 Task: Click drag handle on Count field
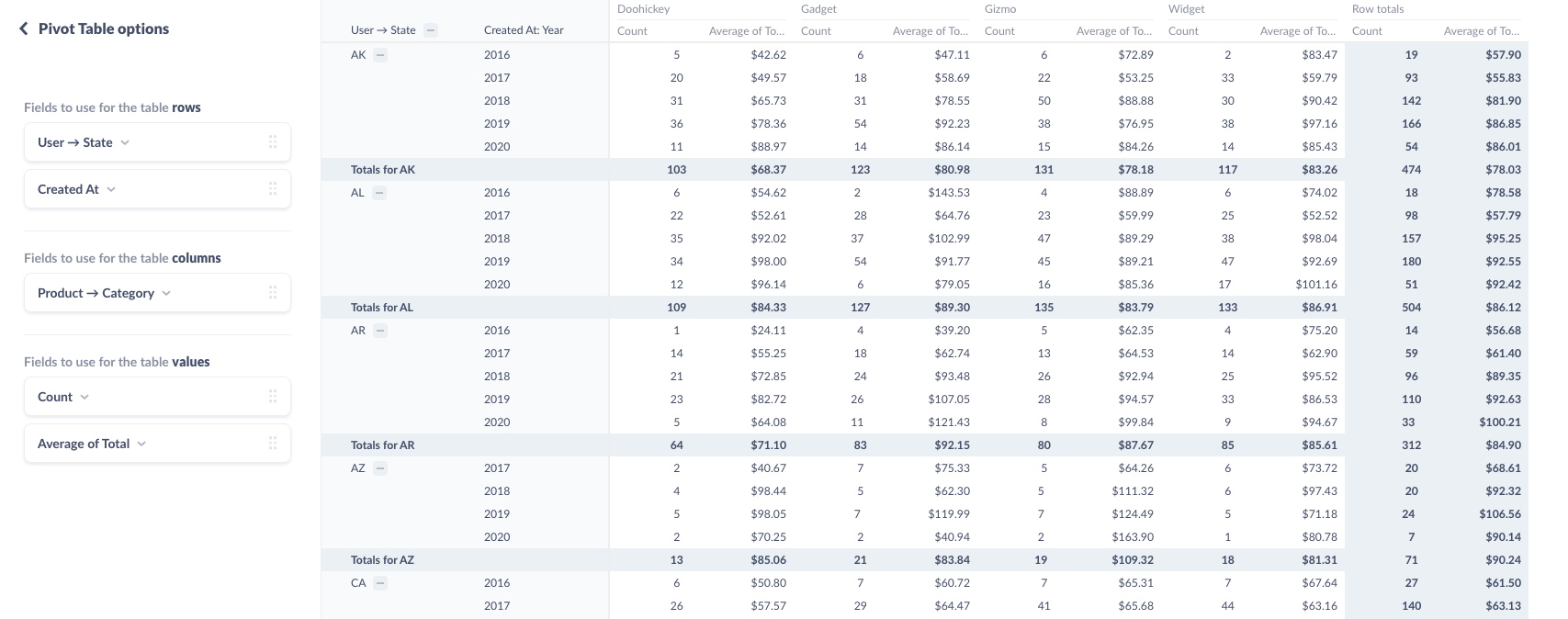point(273,397)
